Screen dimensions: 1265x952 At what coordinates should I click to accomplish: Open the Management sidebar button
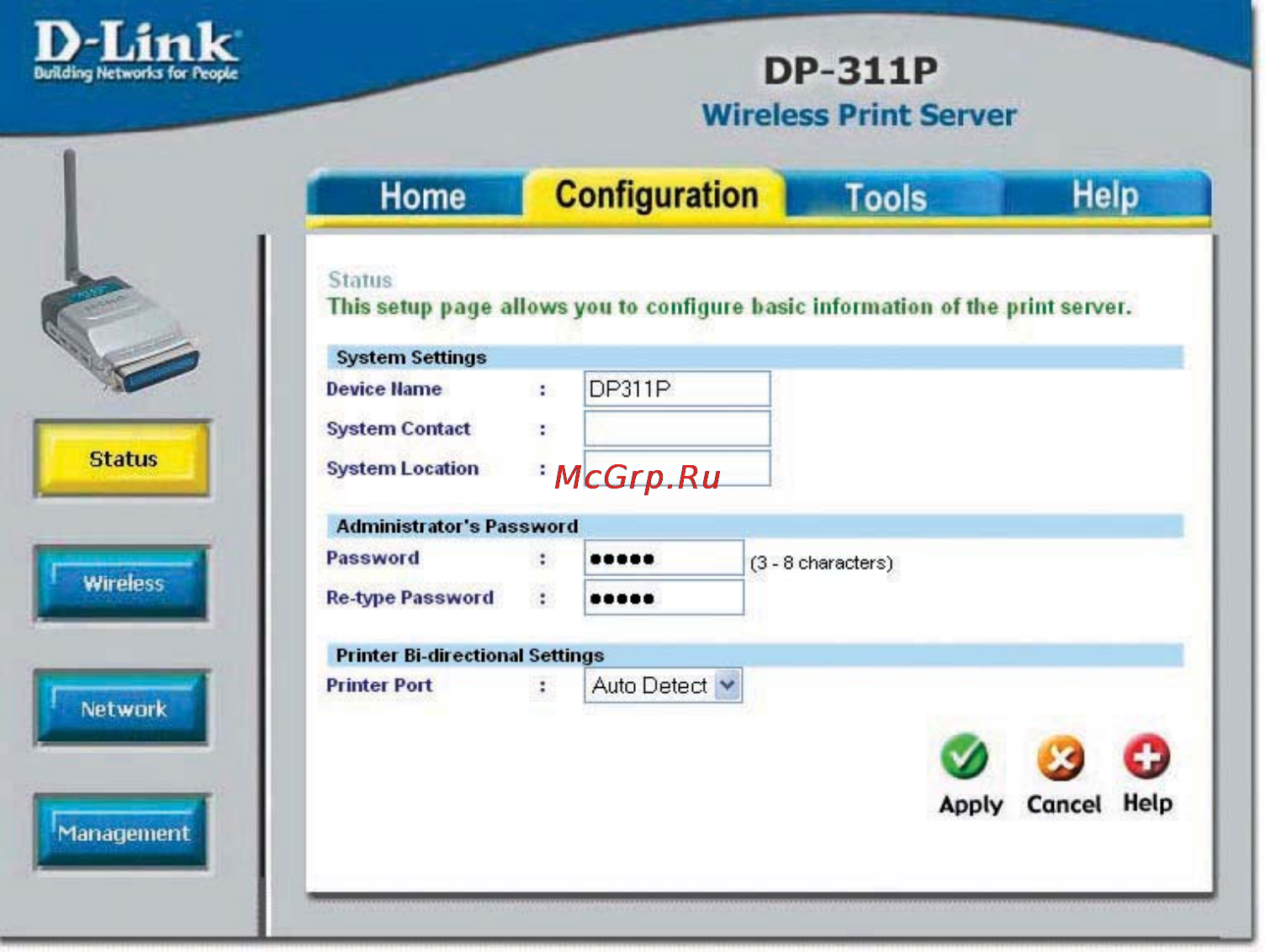point(123,833)
